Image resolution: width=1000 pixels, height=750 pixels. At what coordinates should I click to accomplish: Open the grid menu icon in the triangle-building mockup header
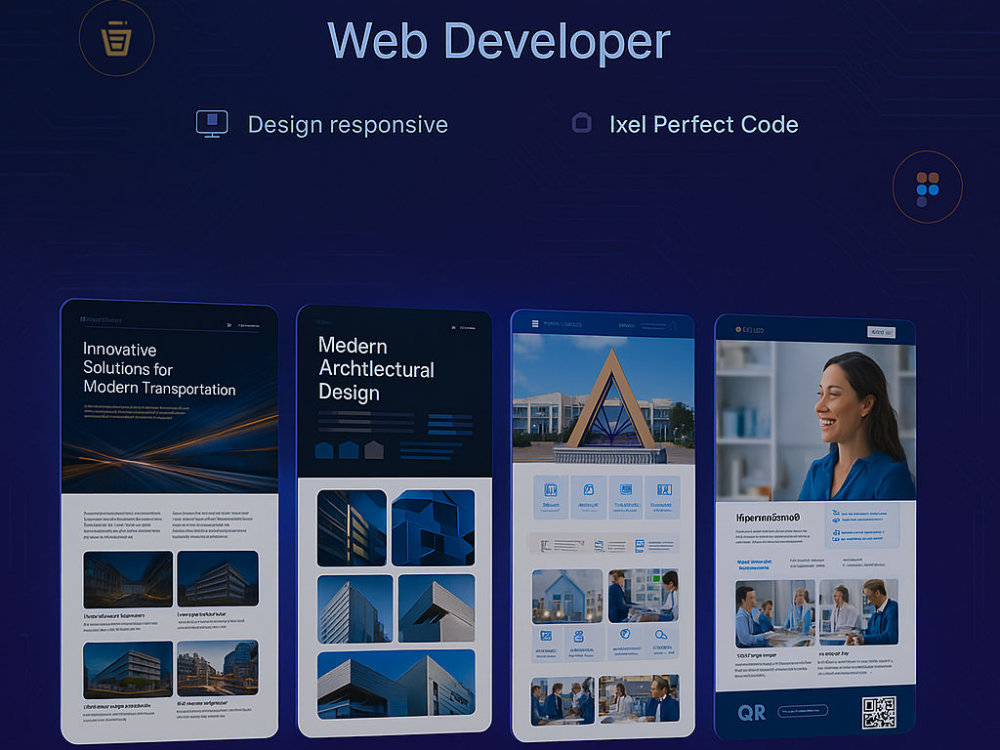coord(535,323)
